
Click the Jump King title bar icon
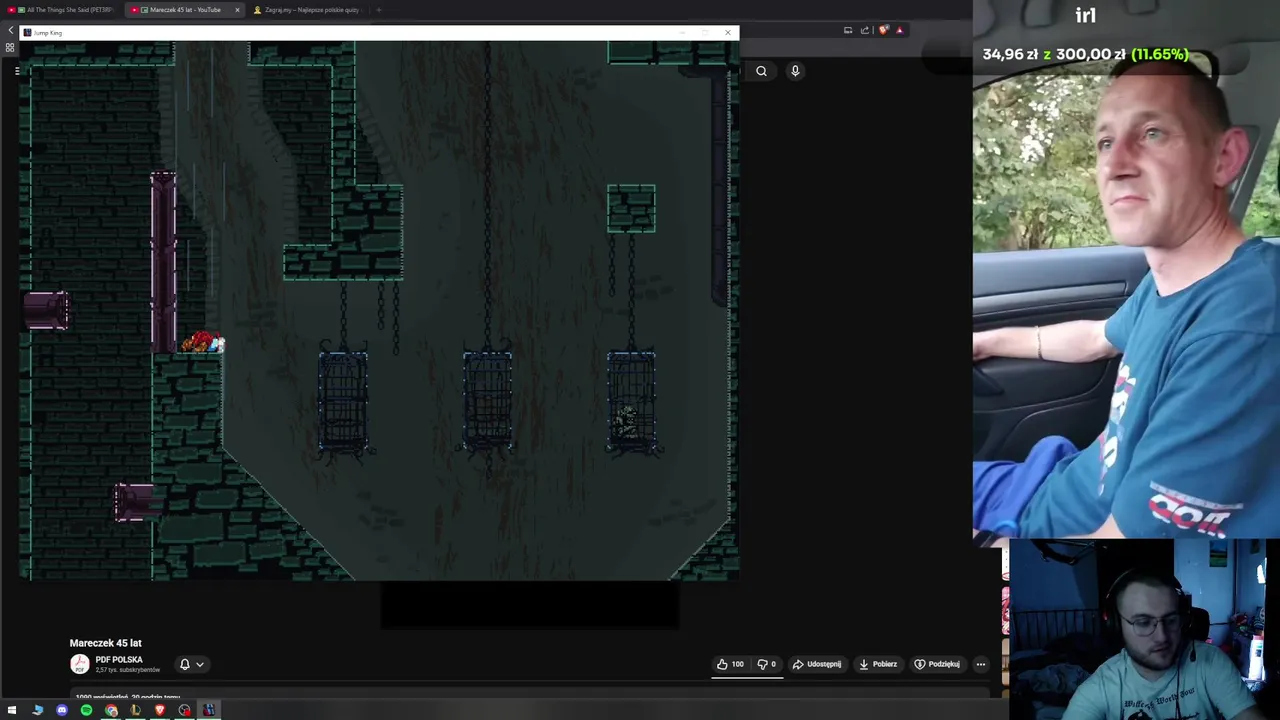point(27,33)
